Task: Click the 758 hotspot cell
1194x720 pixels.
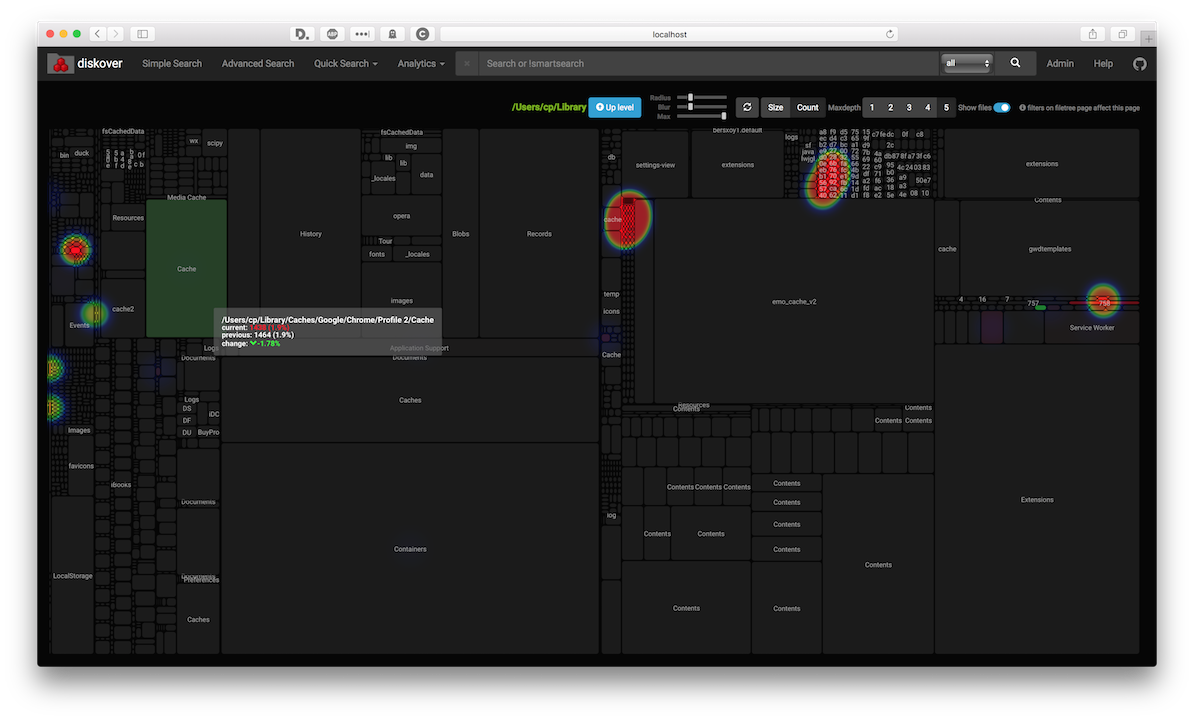Action: click(x=1103, y=302)
